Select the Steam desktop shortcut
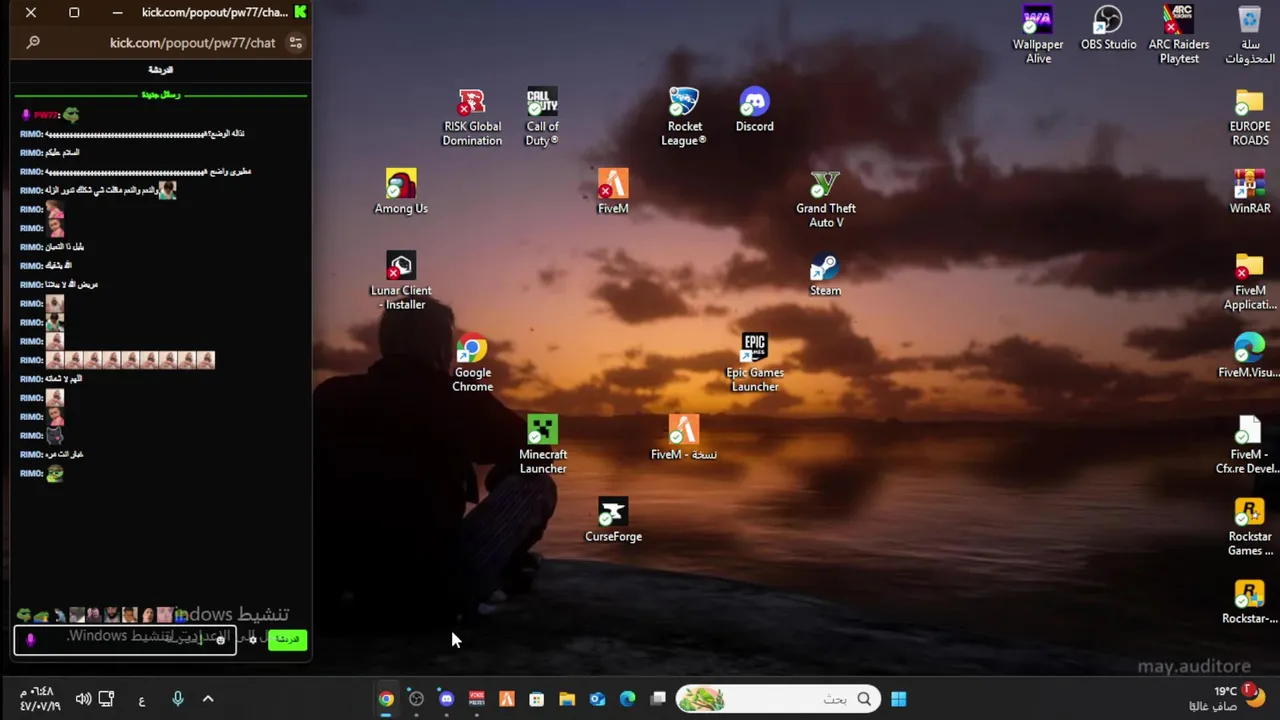Screen dimensions: 1280x720 tap(825, 274)
